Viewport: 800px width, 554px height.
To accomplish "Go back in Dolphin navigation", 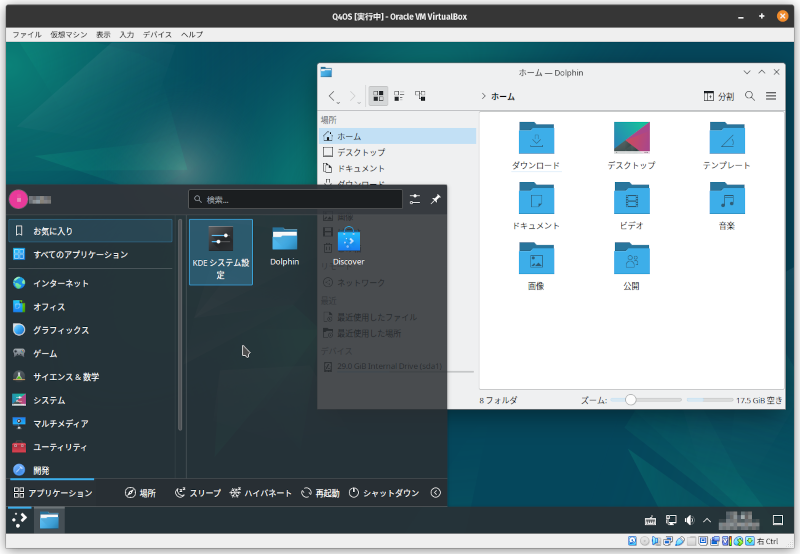I will coord(333,96).
